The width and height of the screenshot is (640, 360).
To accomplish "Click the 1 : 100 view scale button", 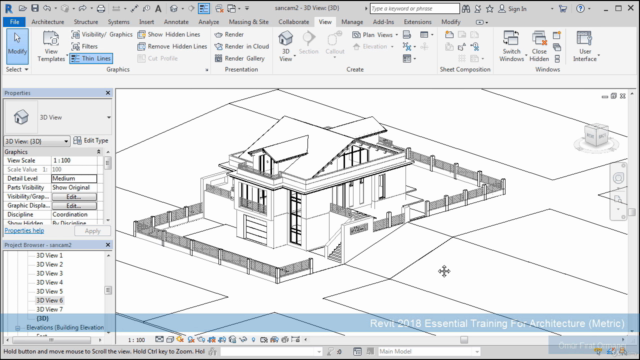I will tap(136, 340).
